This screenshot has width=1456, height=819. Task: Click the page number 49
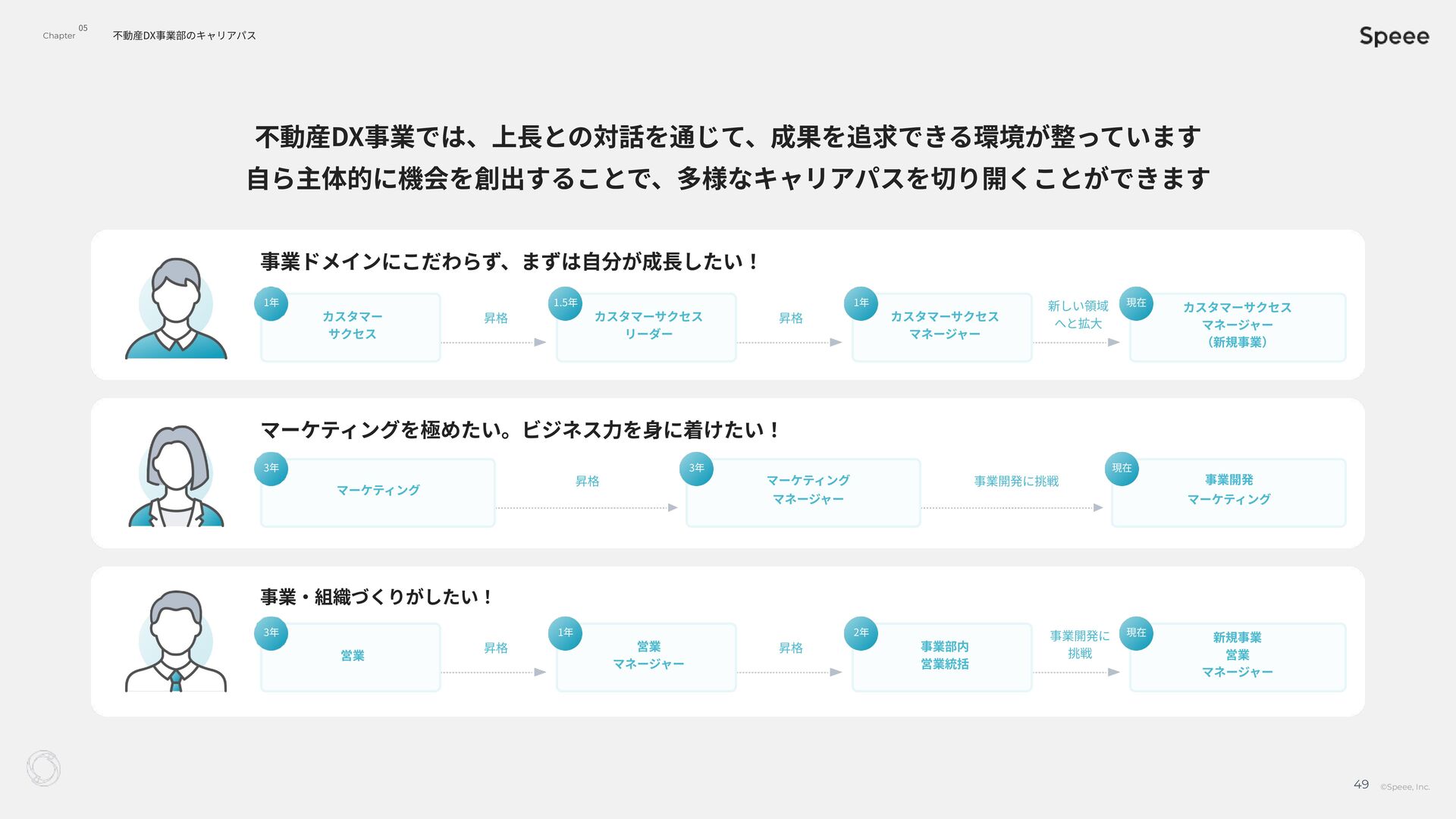[x=1360, y=785]
